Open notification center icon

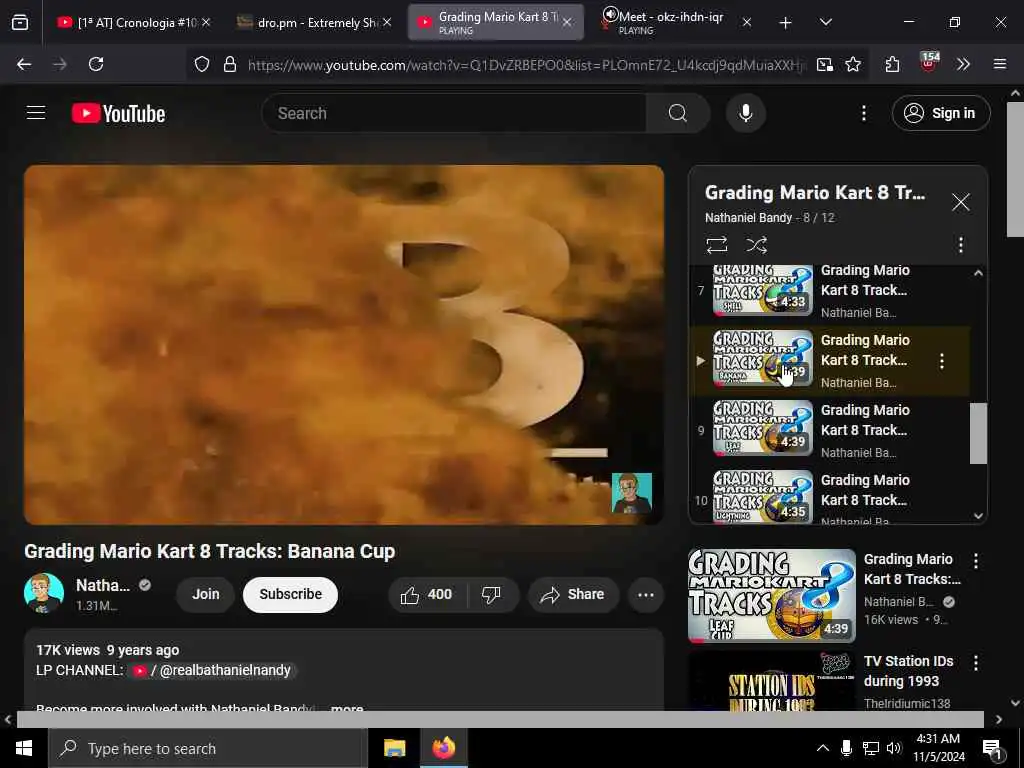pyautogui.click(x=992, y=749)
